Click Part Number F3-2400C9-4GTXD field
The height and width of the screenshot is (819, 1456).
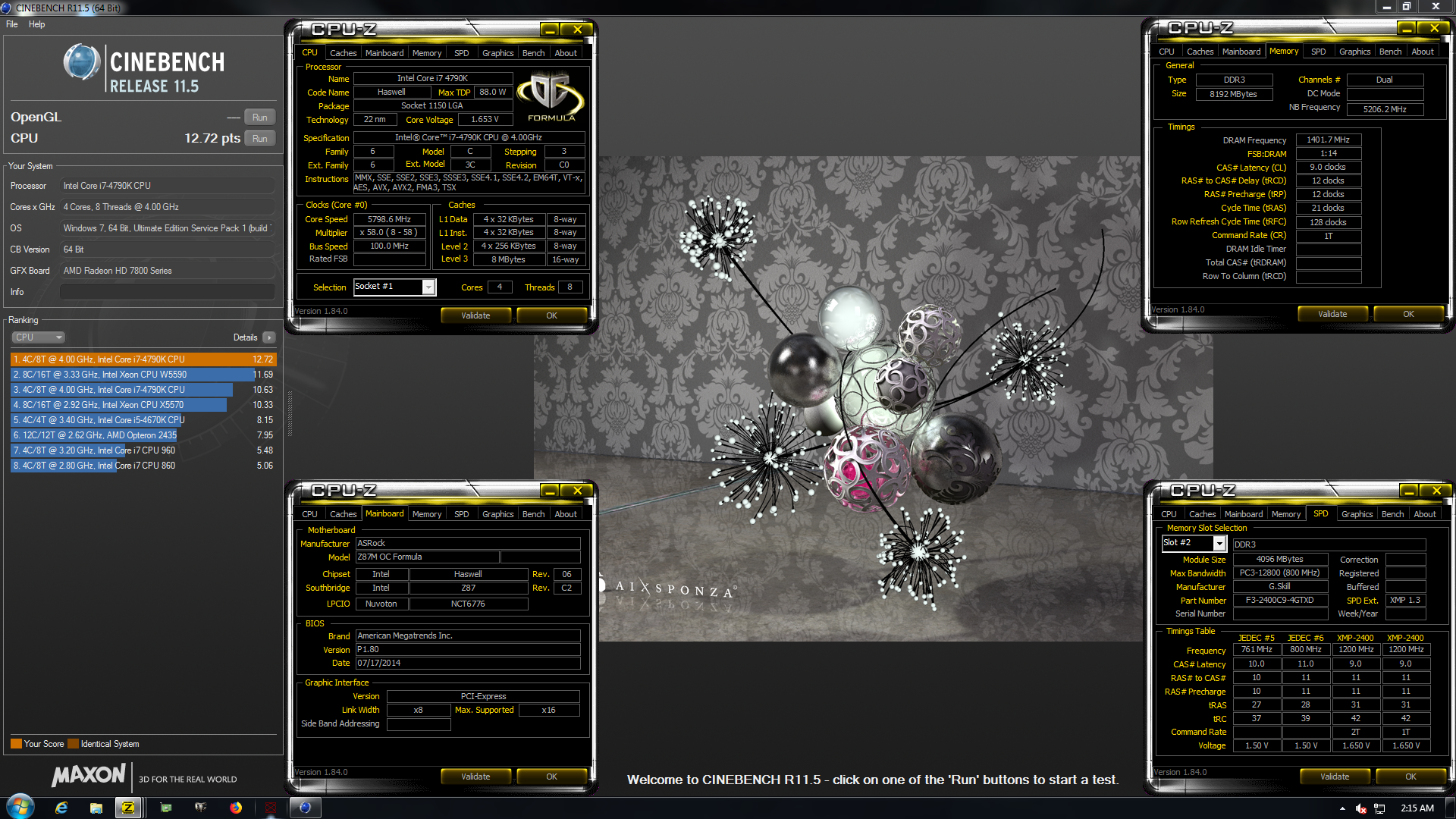coord(1280,600)
